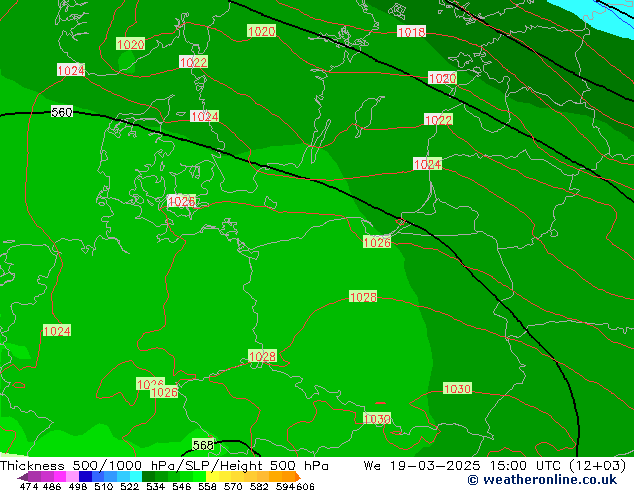Click the 560 height contour label
Image resolution: width=634 pixels, height=490 pixels.
click(x=62, y=112)
